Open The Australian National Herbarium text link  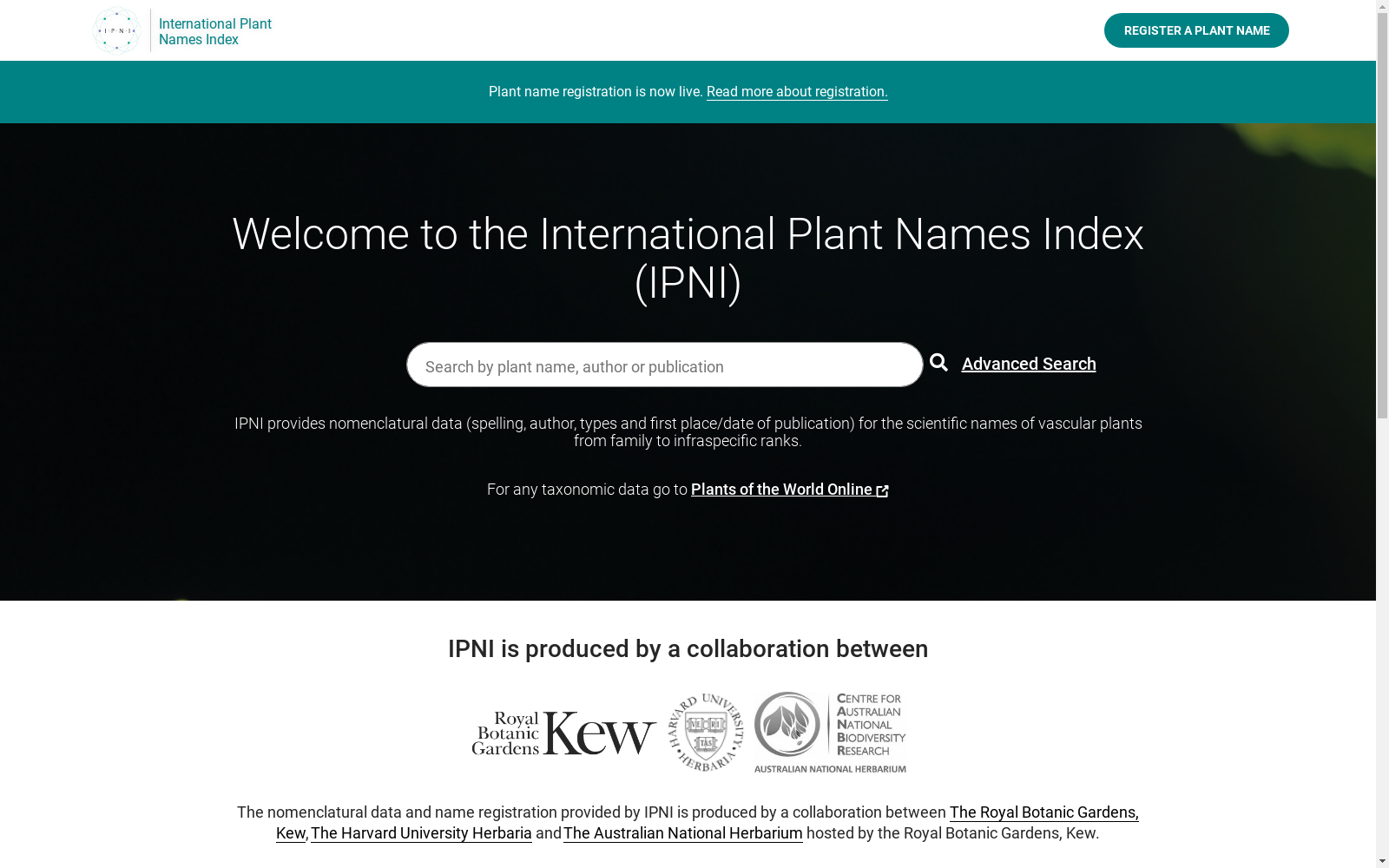683,833
